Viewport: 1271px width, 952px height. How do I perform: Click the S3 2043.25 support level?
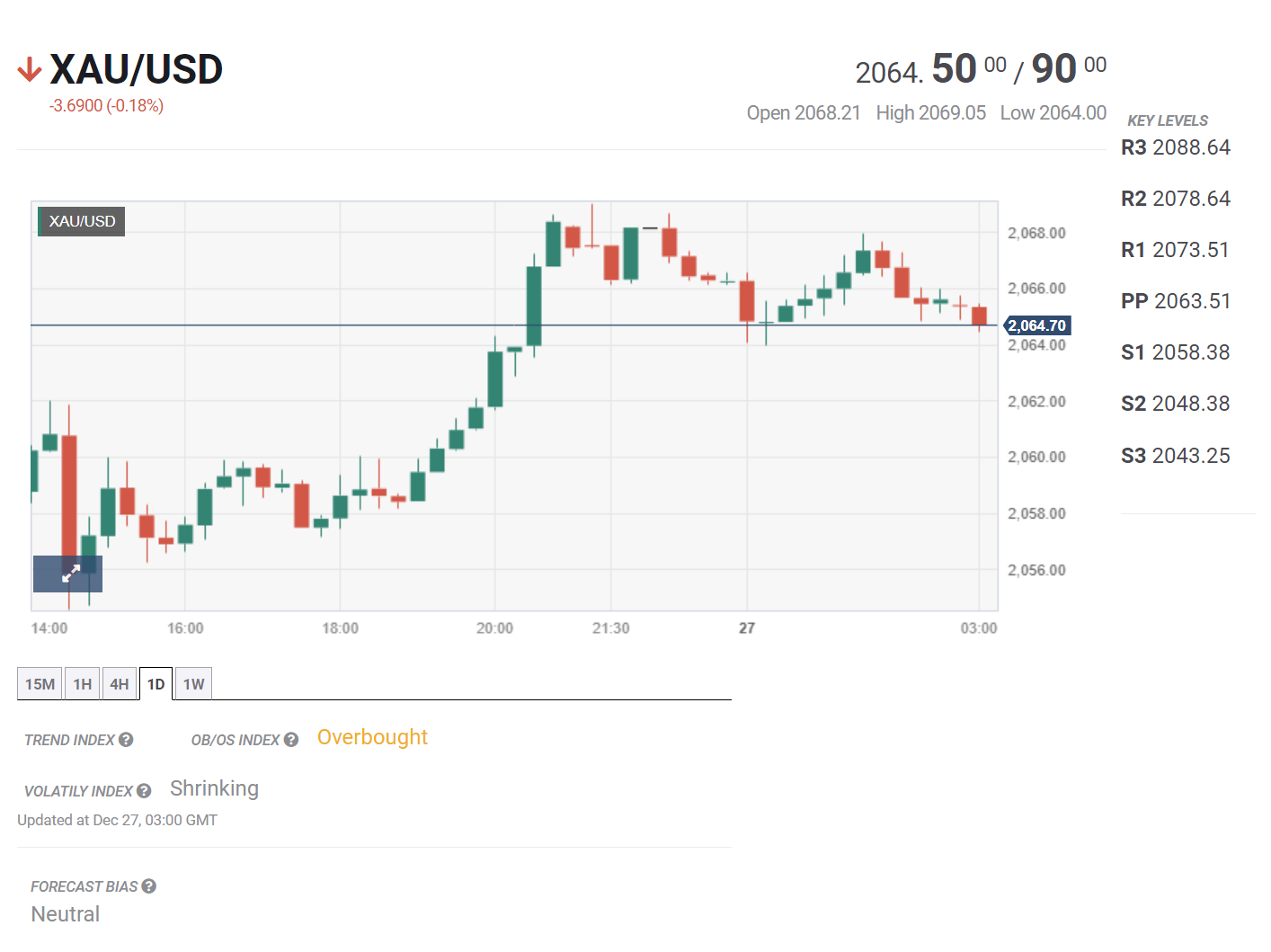click(x=1175, y=456)
